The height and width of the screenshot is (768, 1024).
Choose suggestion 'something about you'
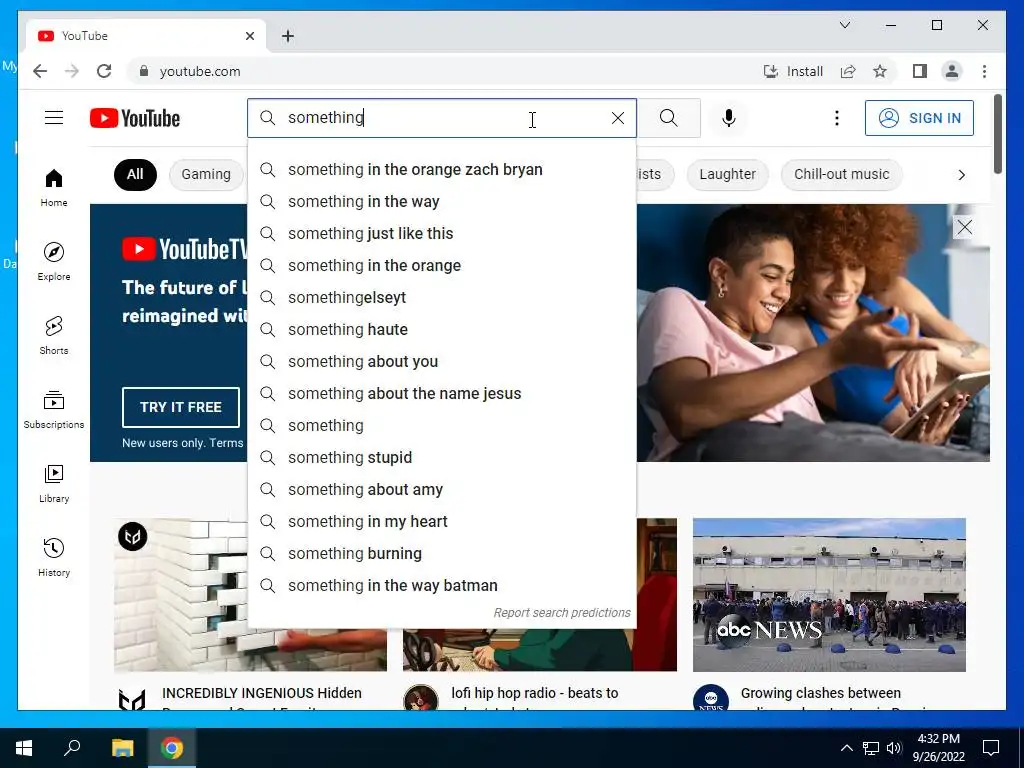[441, 362]
